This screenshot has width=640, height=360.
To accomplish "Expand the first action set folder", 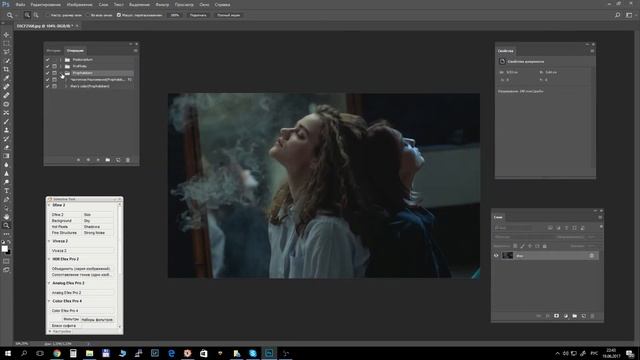I will coord(61,60).
